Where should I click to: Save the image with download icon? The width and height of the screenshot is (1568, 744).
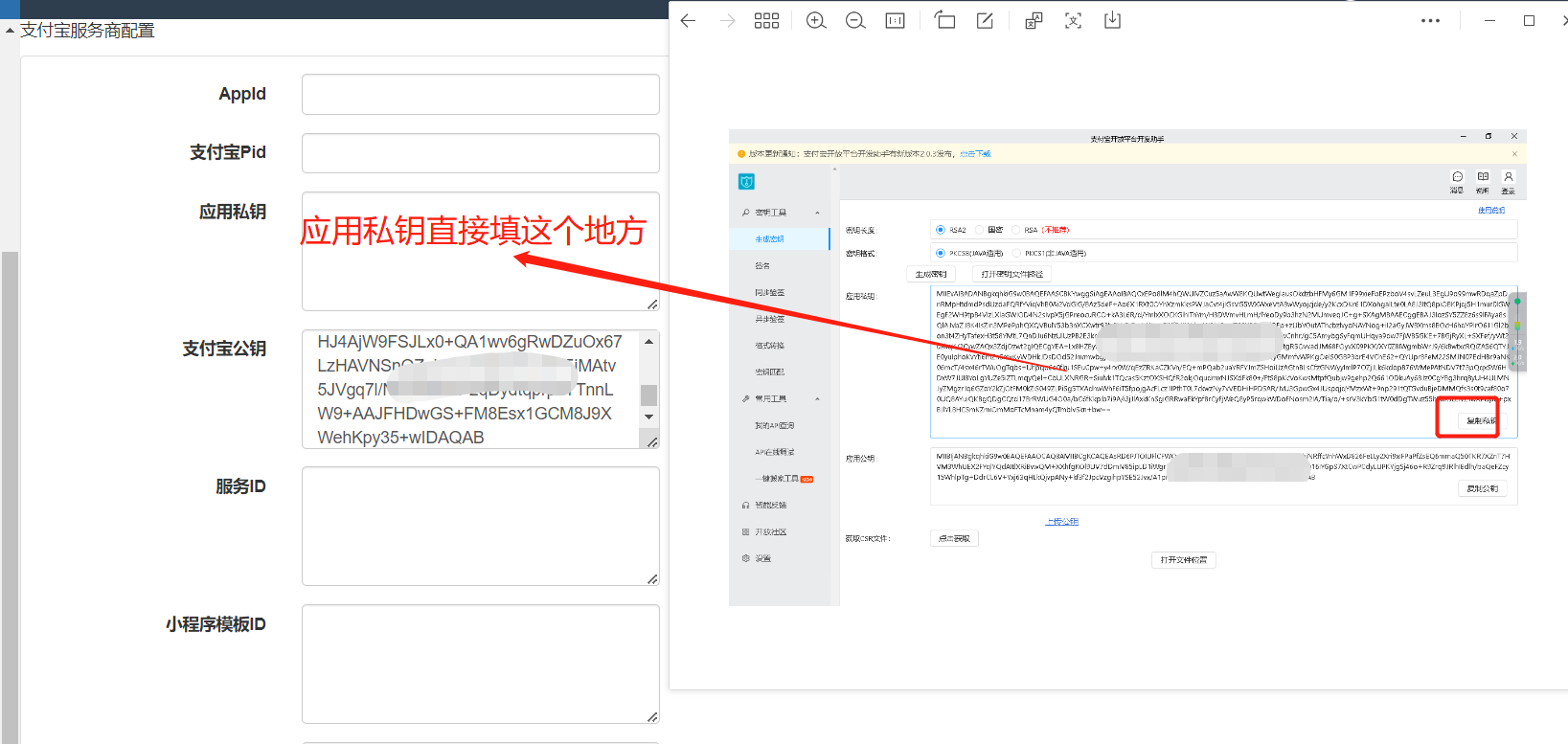pos(1112,21)
